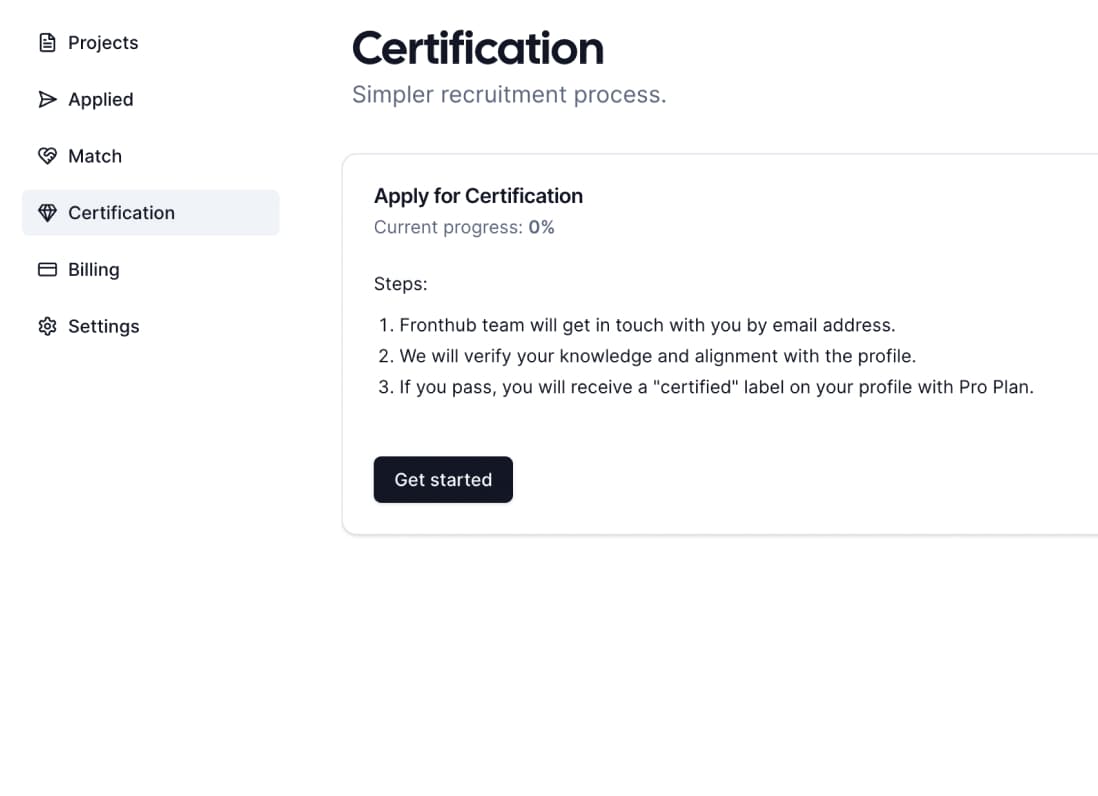Select the Match menu entry
1098x796 pixels.
pyautogui.click(x=151, y=156)
